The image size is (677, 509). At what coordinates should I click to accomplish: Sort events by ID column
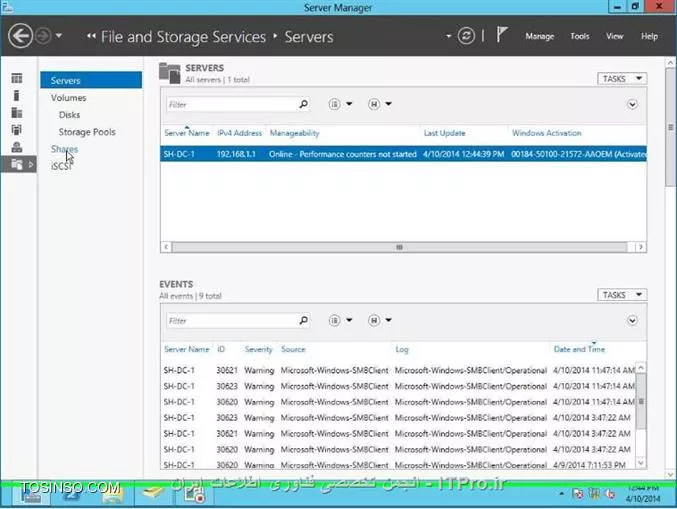[221, 349]
